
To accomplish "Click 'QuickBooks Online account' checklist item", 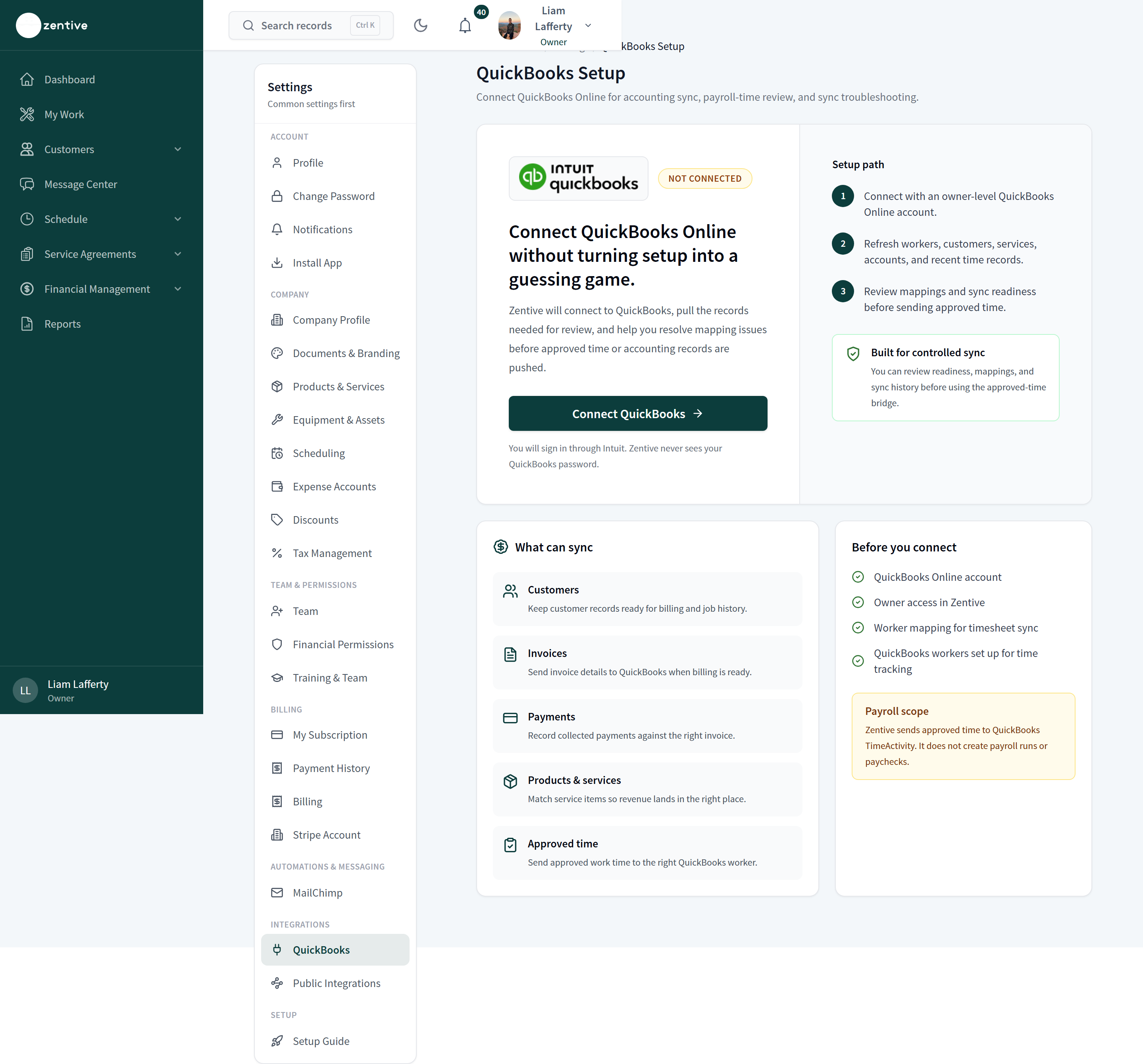I will [x=937, y=576].
